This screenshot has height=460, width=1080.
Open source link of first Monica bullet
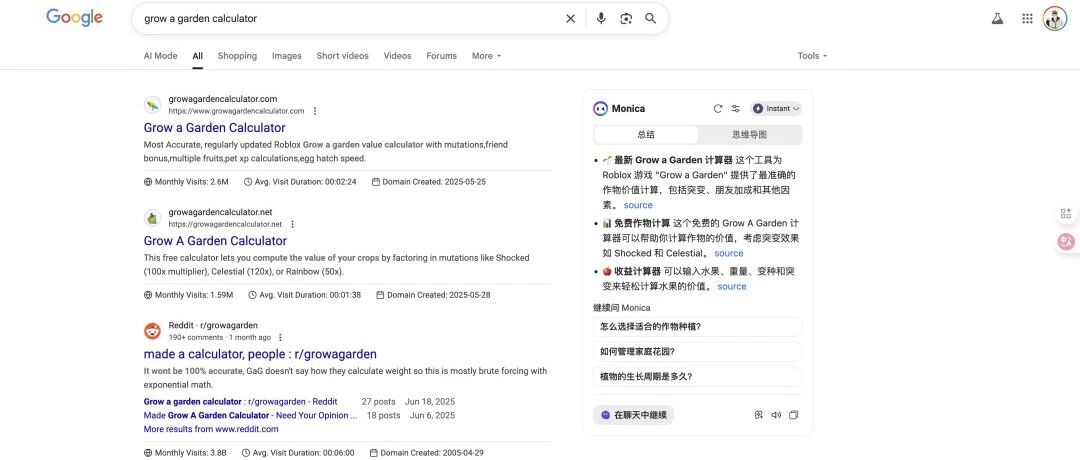point(638,205)
